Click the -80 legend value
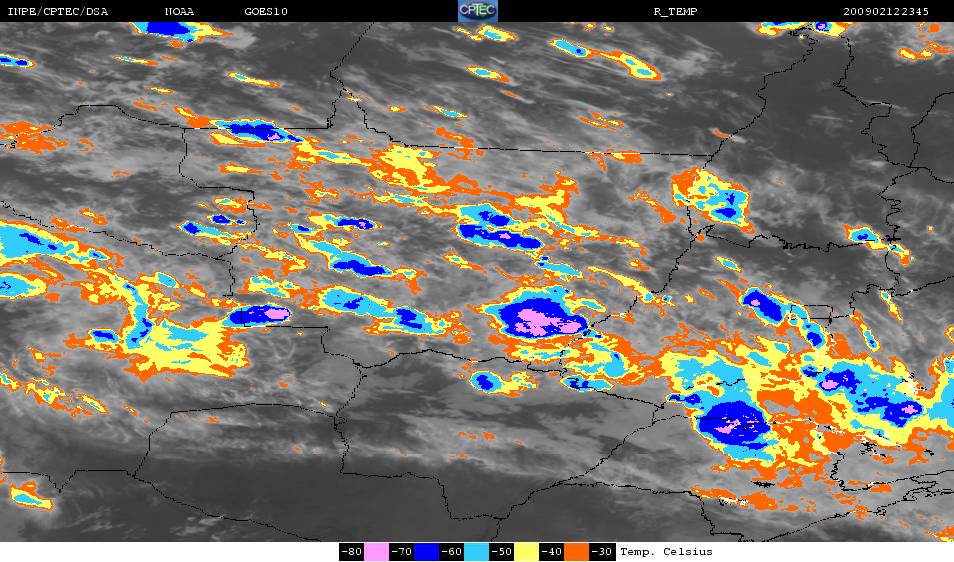954x562 pixels. click(352, 552)
